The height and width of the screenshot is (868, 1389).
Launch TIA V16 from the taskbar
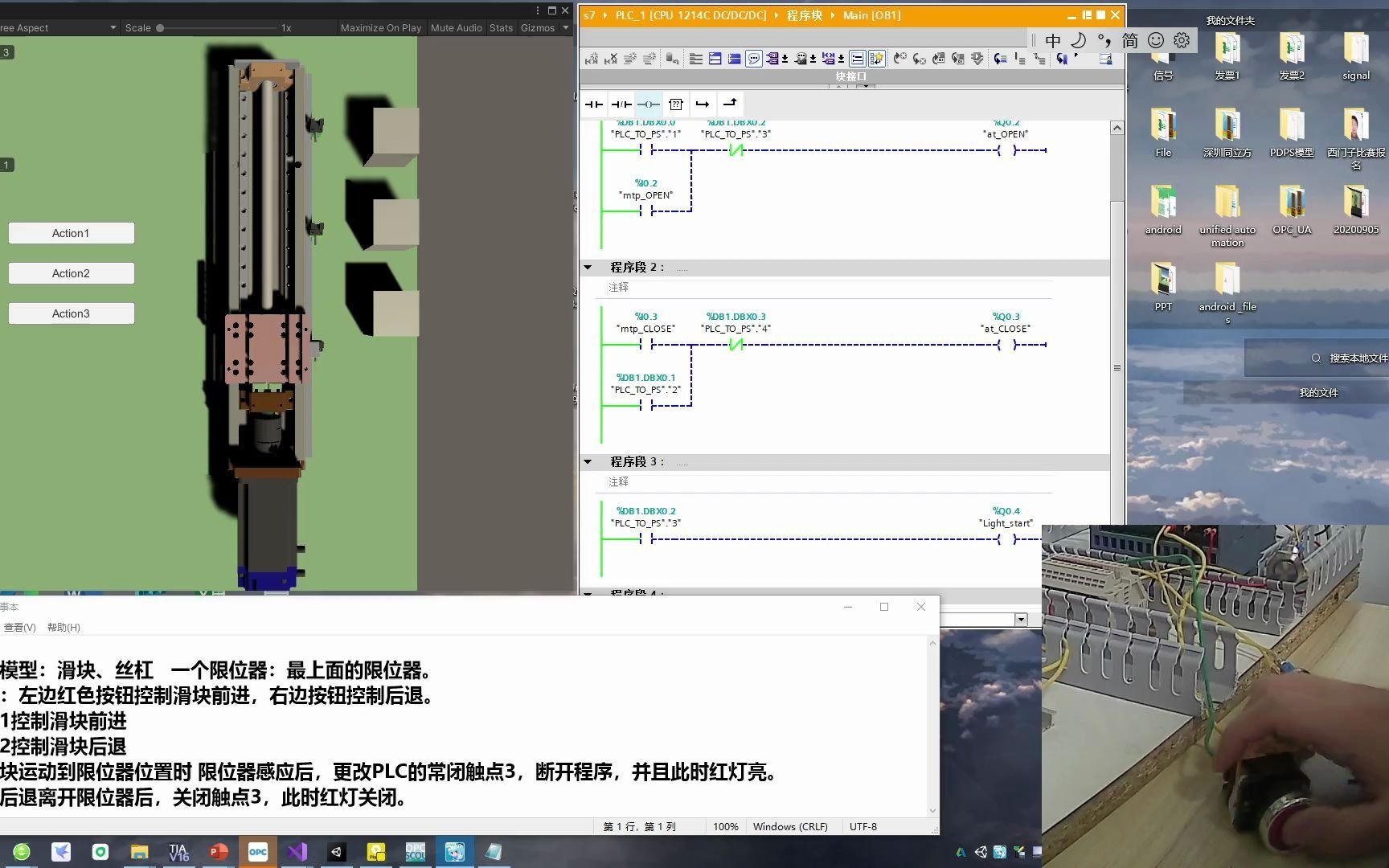tap(178, 851)
